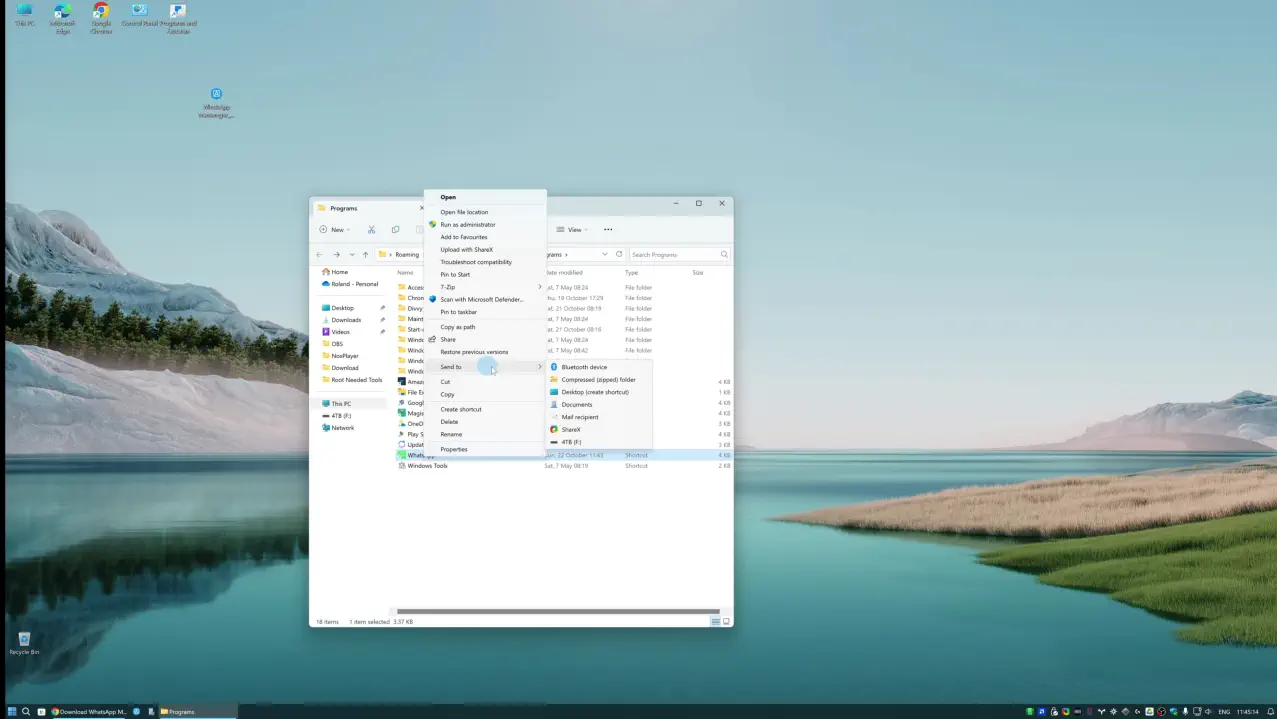Click the refresh icon beside the address bar
This screenshot has width=1277, height=719.
[619, 254]
